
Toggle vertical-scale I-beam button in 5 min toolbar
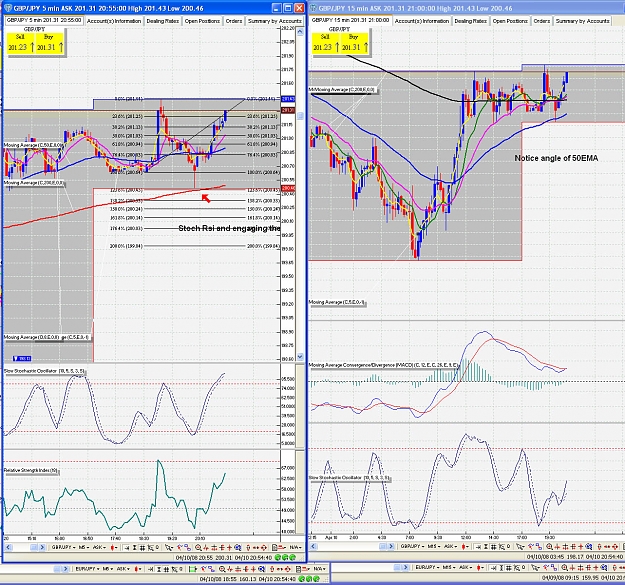pos(134,548)
